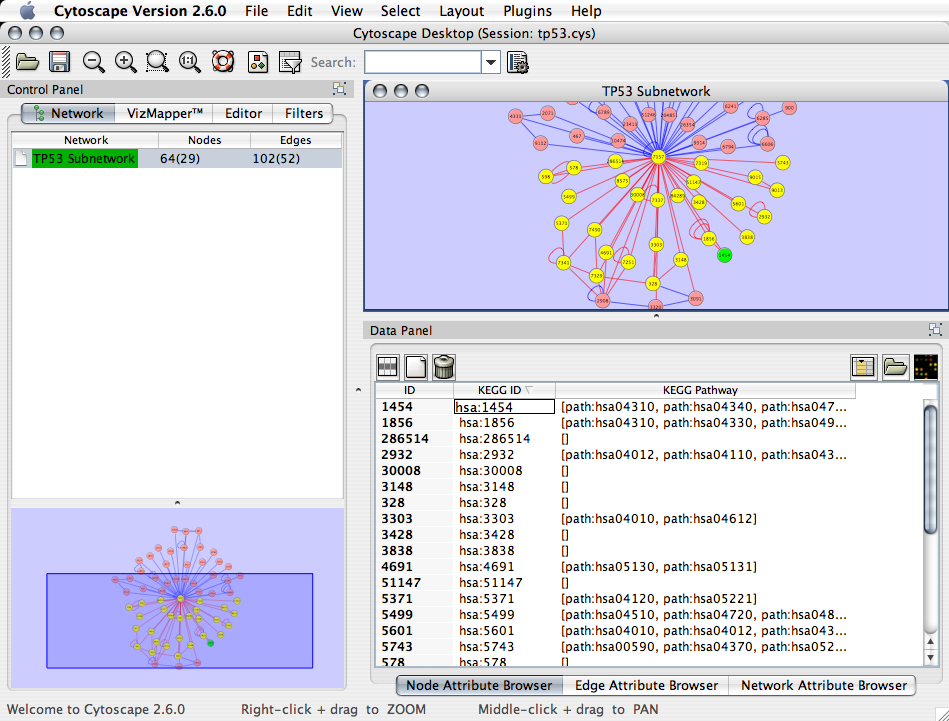949x721 pixels.
Task: Collapse the Data Panel using divider arrow
Action: pyautogui.click(x=656, y=316)
